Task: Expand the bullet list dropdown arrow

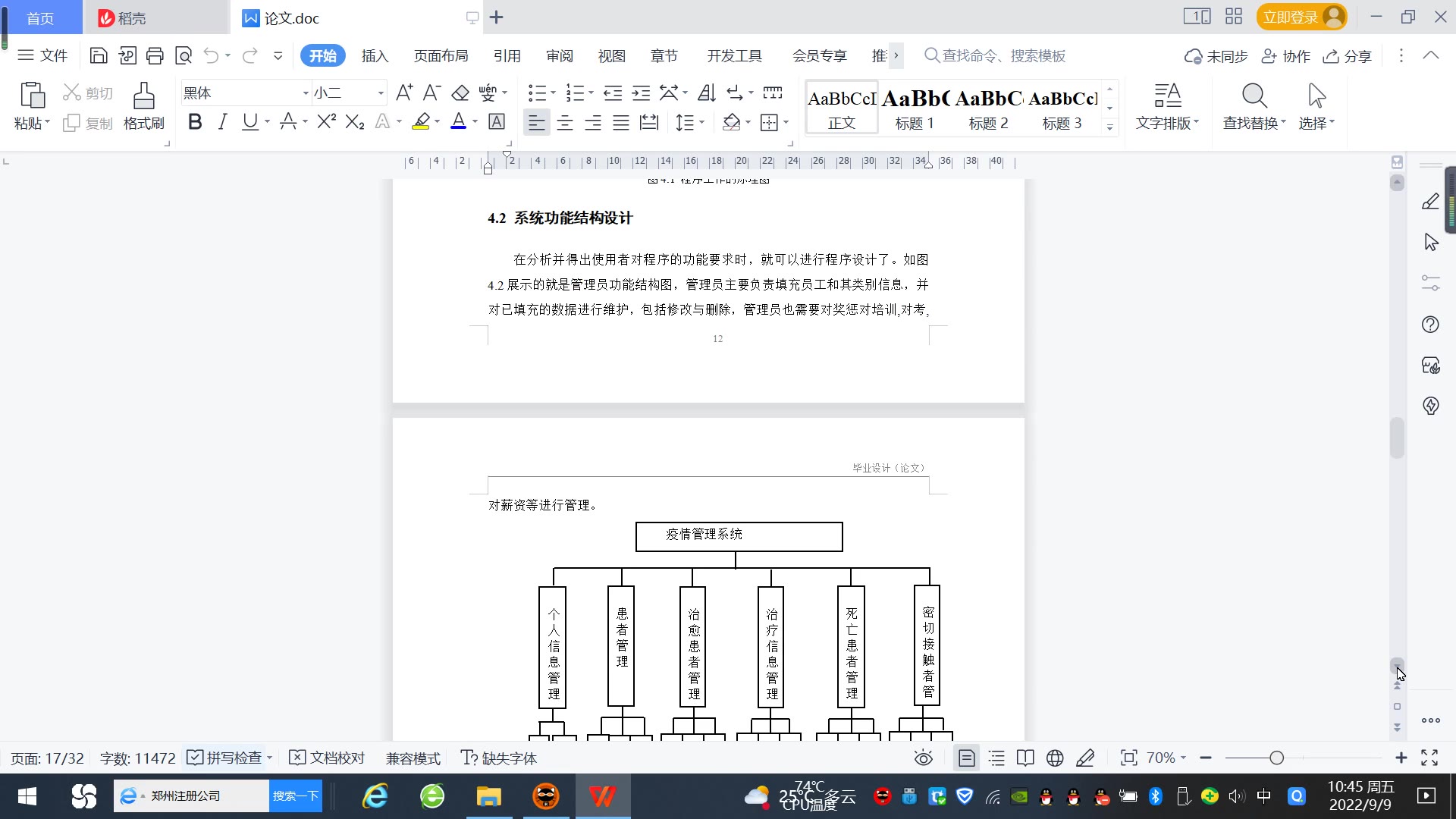Action: pos(553,93)
